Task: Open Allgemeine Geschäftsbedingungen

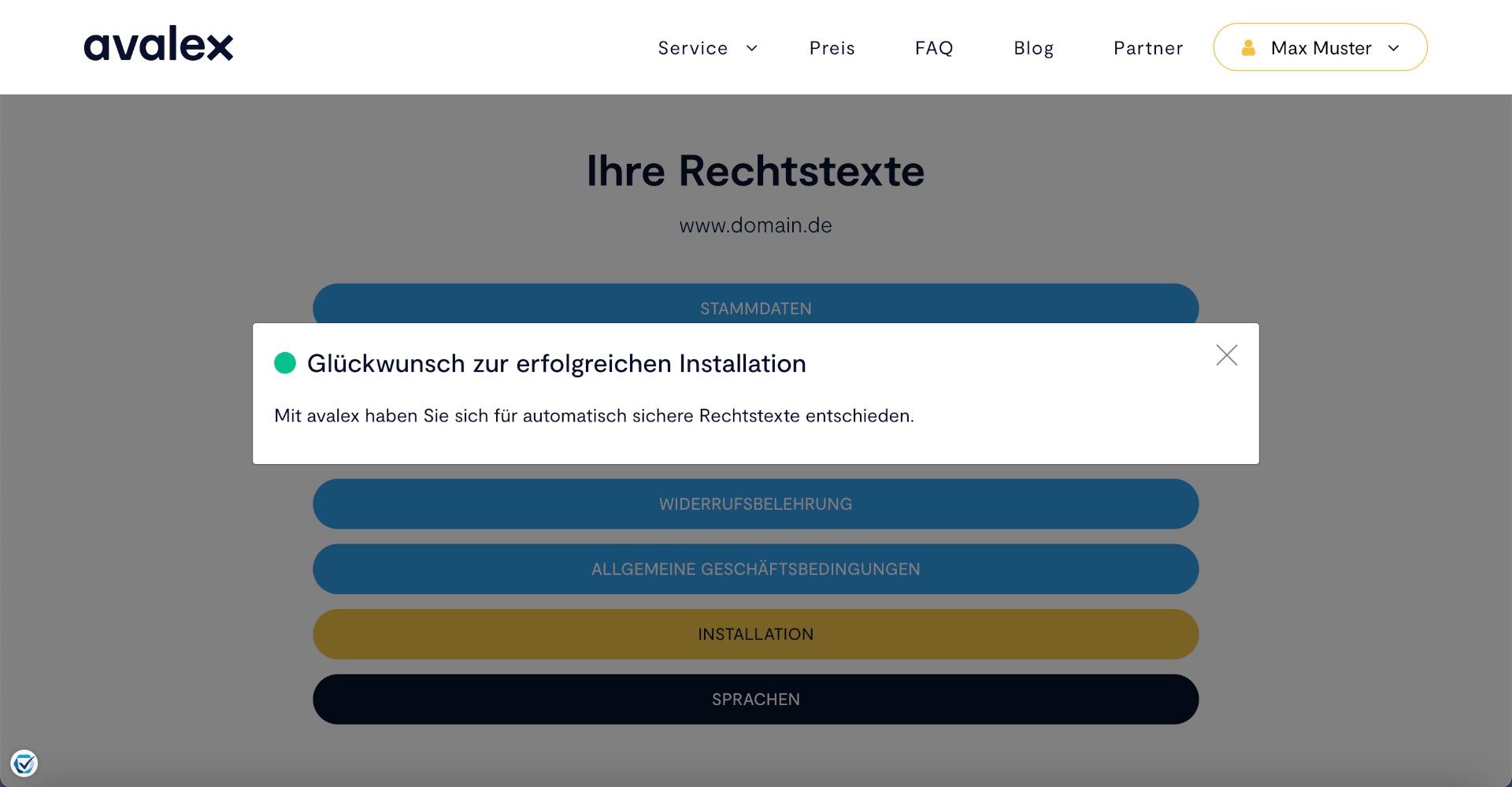Action: point(755,569)
